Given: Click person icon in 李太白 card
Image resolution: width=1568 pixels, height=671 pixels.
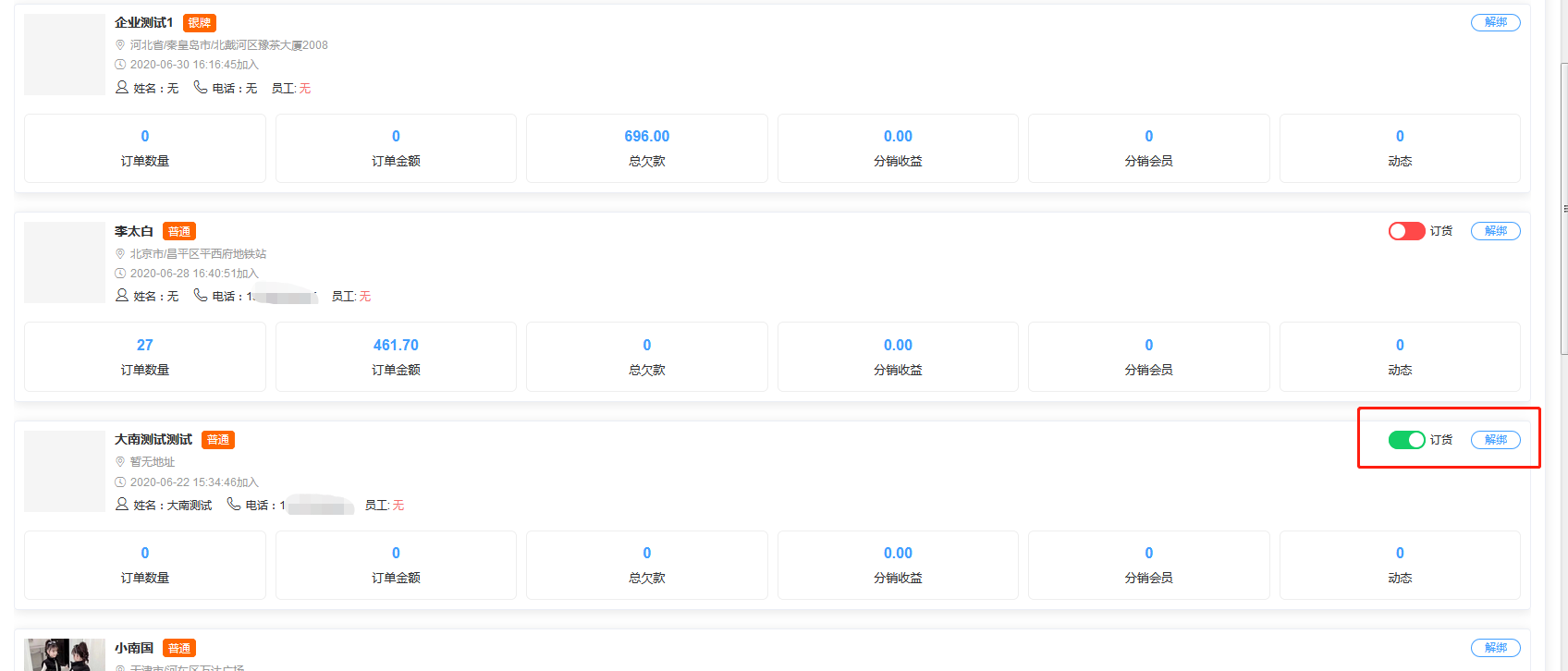Looking at the screenshot, I should point(122,295).
